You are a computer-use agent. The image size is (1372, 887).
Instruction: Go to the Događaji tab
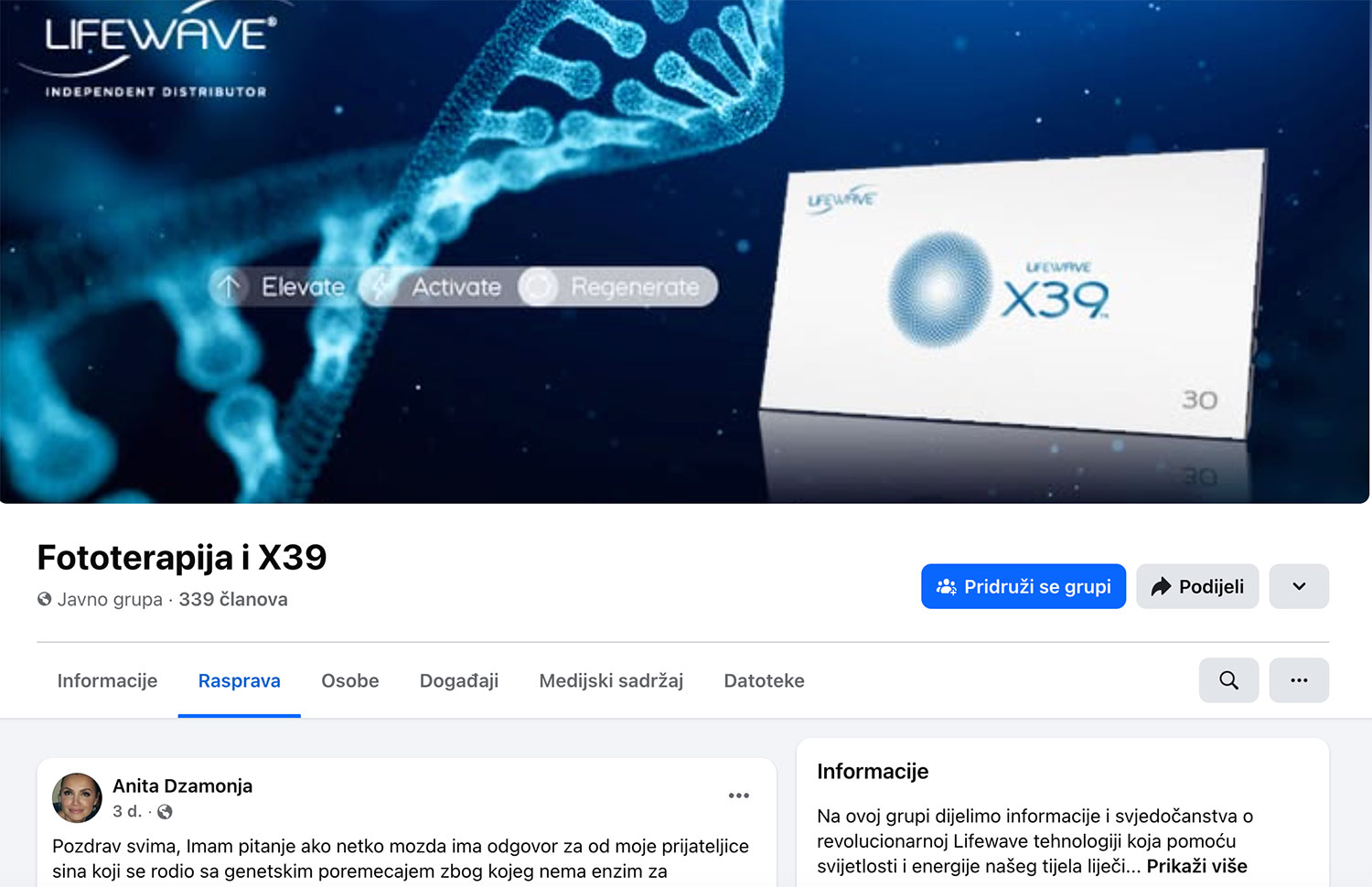pos(459,681)
